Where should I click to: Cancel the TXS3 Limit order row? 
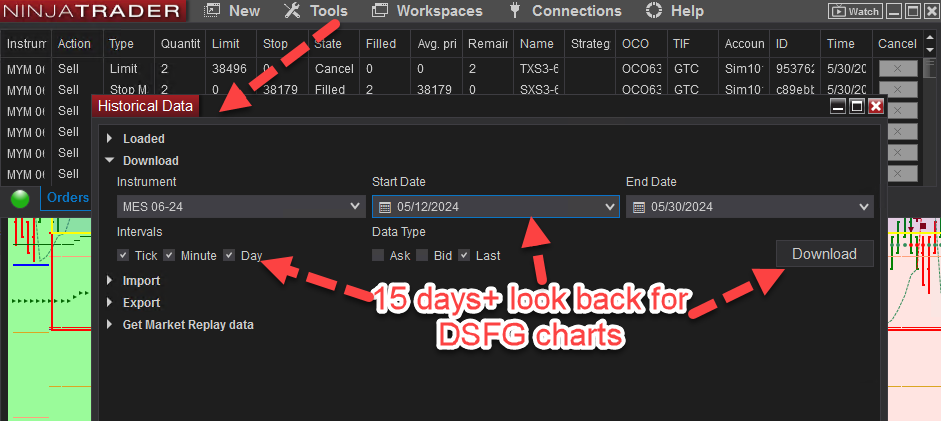tap(898, 69)
